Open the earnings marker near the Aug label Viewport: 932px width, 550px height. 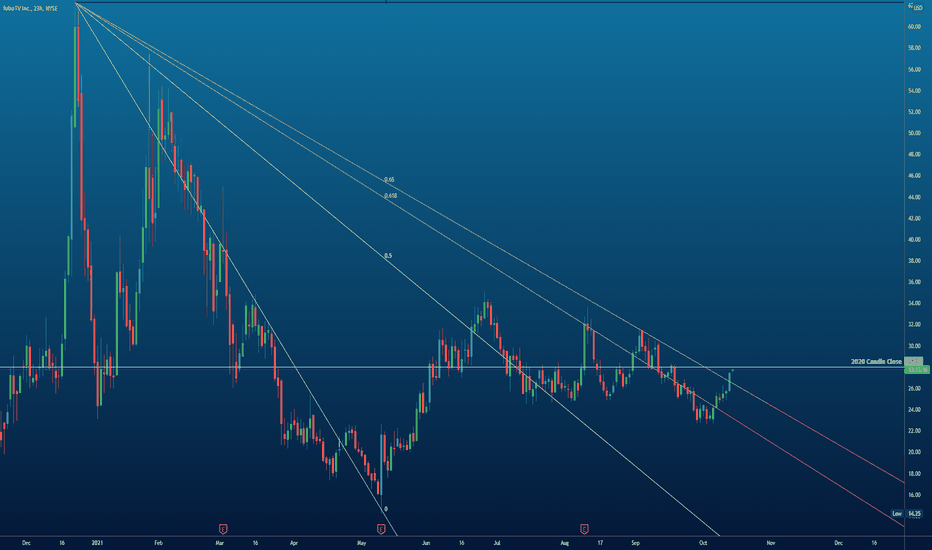click(584, 529)
